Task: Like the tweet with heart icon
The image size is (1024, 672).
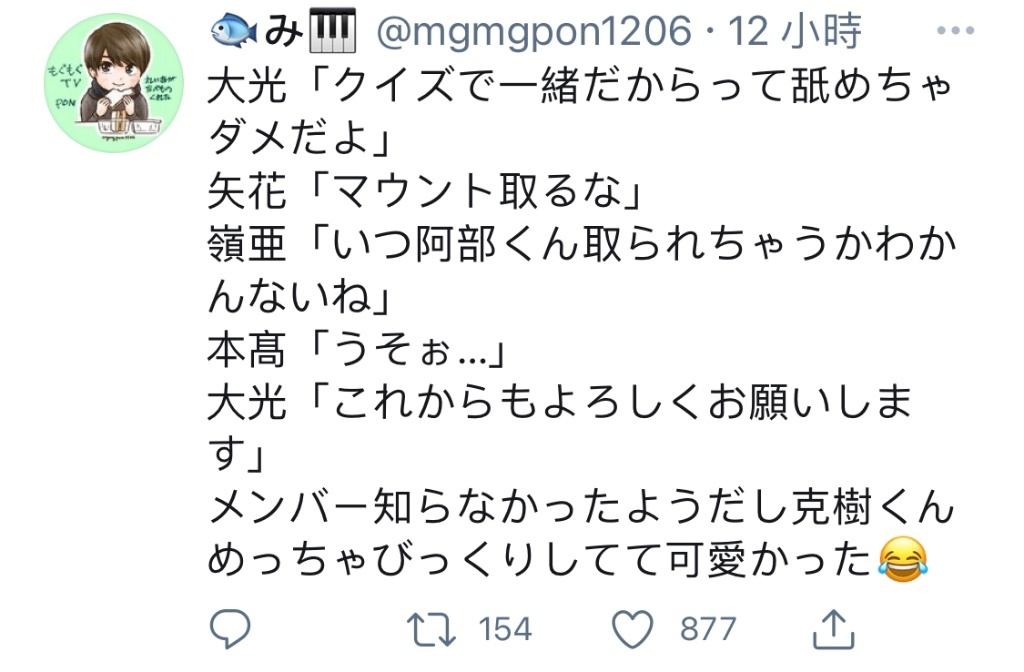Action: click(x=632, y=629)
